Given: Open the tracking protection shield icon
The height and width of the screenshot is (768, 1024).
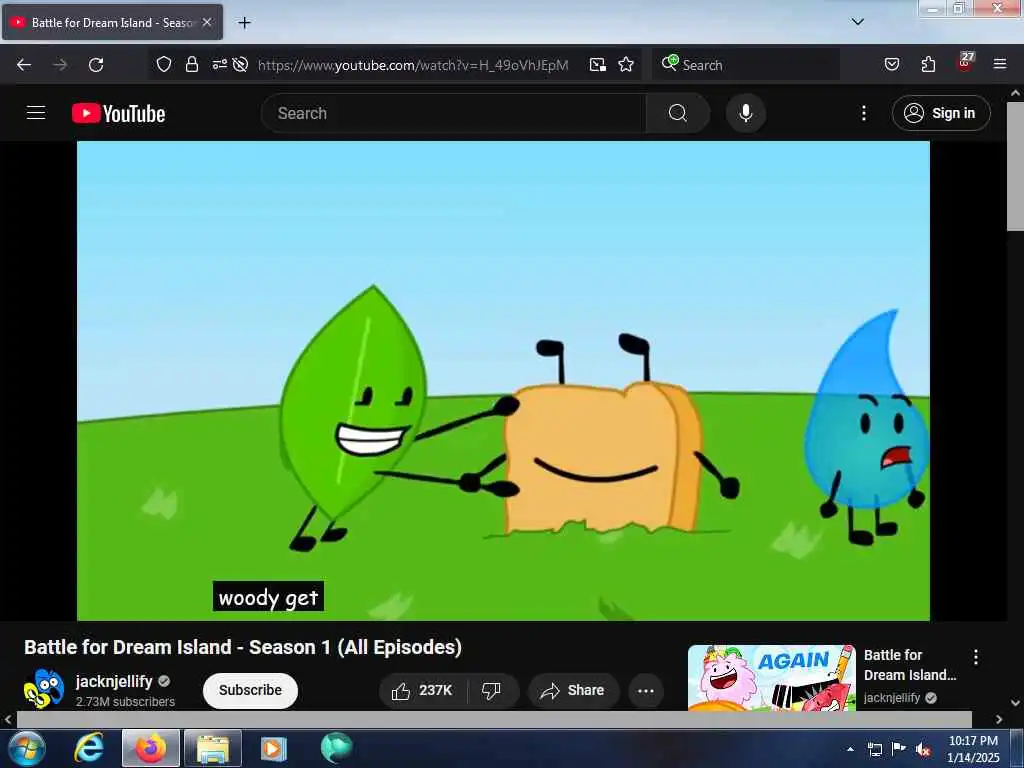Looking at the screenshot, I should 164,64.
